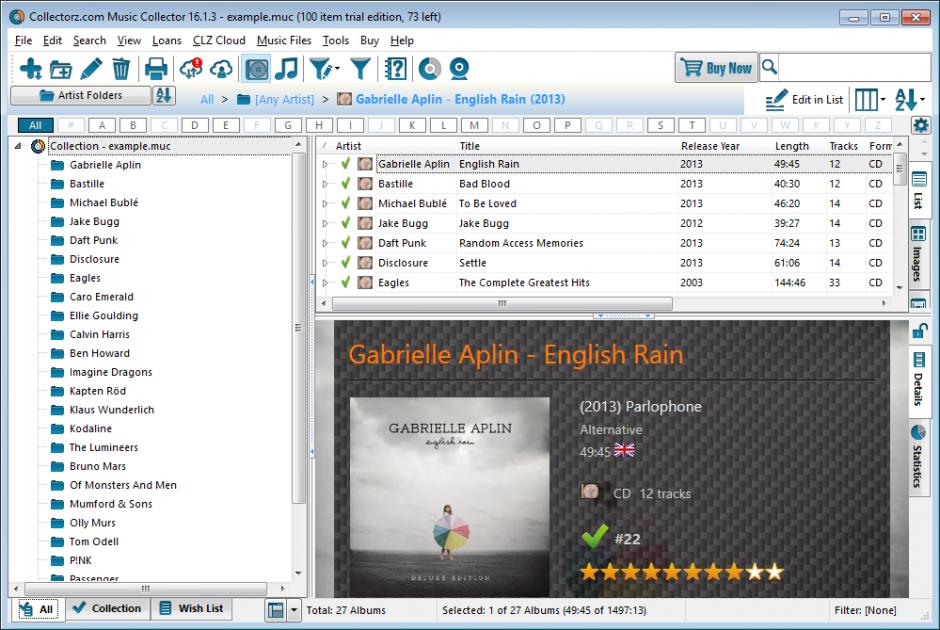
Task: Click the Edit Album pencil icon
Action: coord(91,68)
